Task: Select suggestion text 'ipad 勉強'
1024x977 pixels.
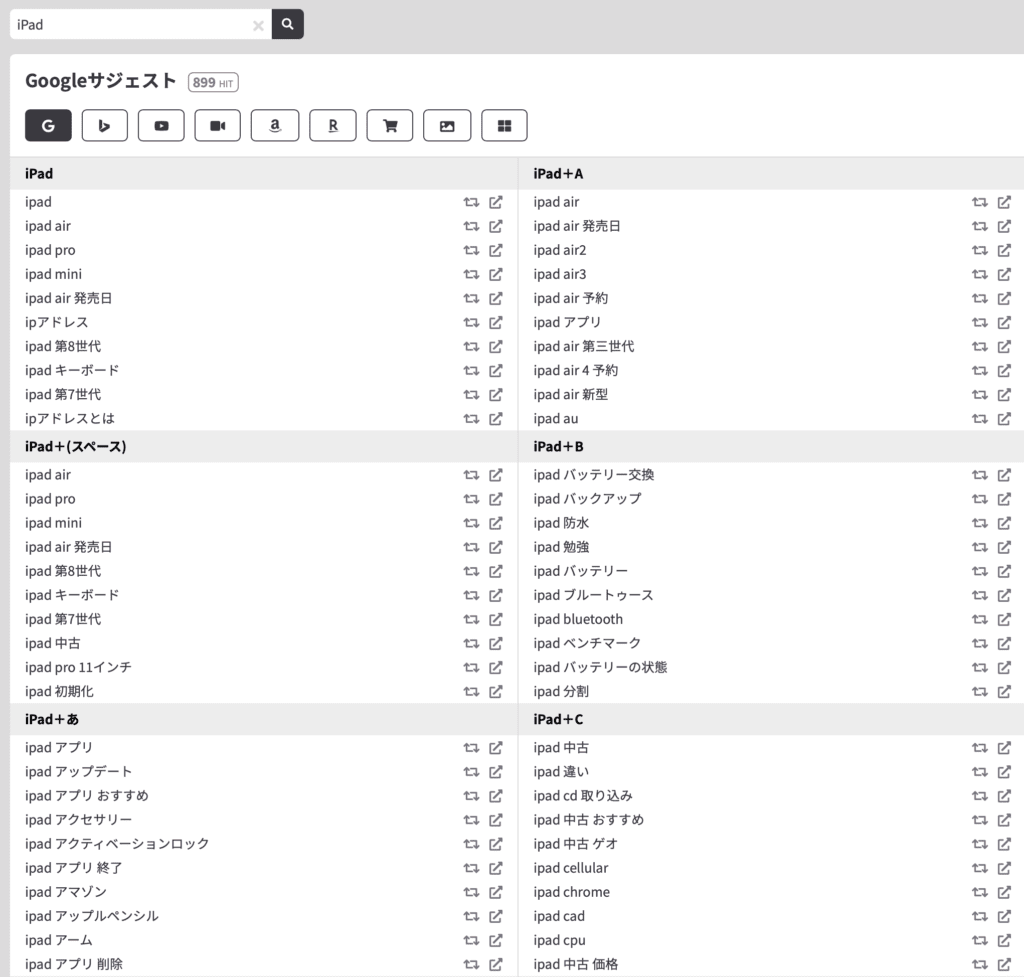Action: click(x=561, y=547)
